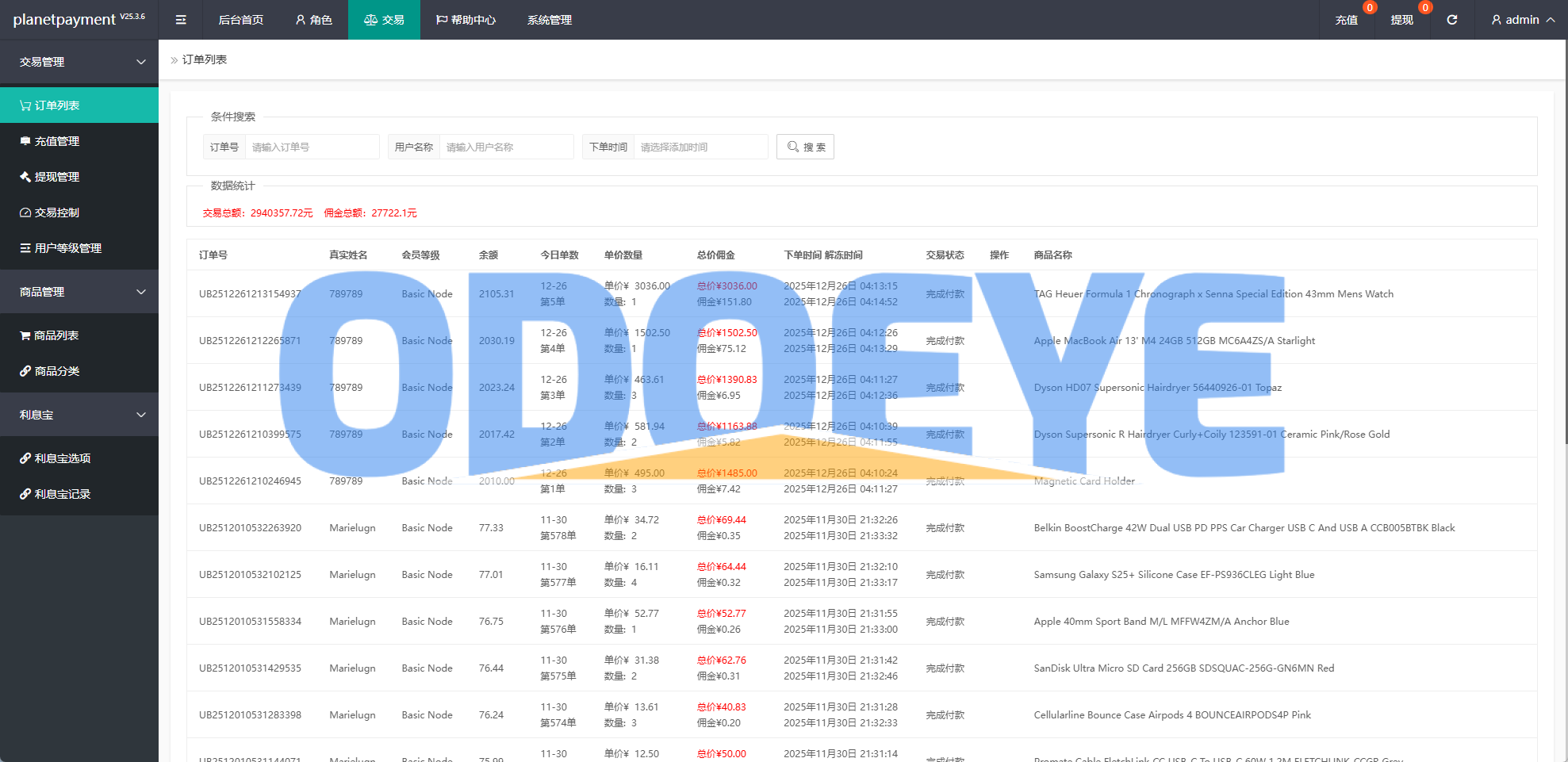
Task: Click the refresh icon in top bar
Action: 1451,20
